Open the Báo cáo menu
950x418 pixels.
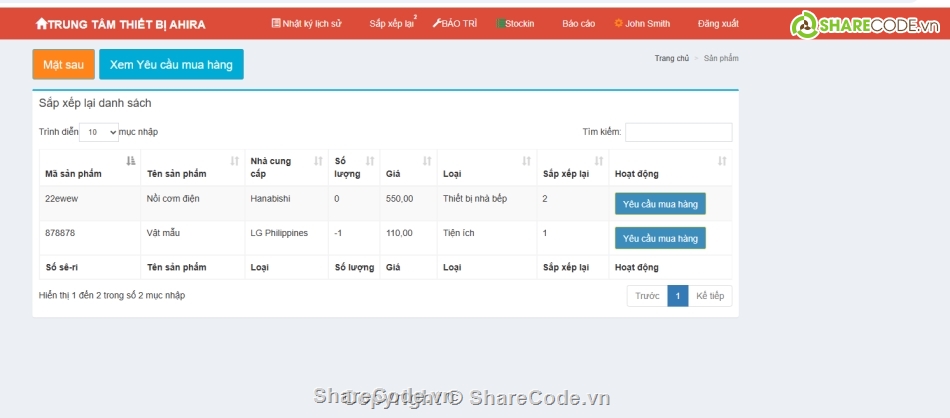578,23
